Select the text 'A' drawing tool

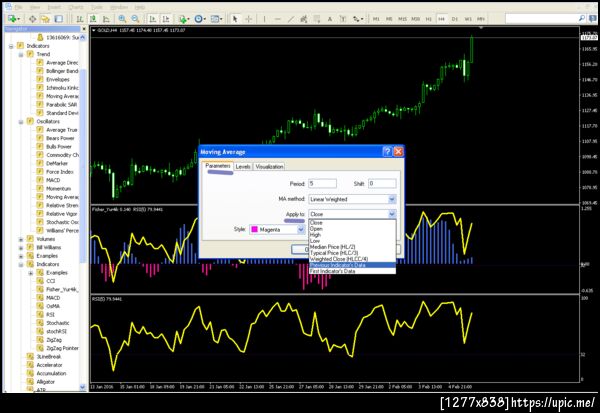click(x=329, y=19)
